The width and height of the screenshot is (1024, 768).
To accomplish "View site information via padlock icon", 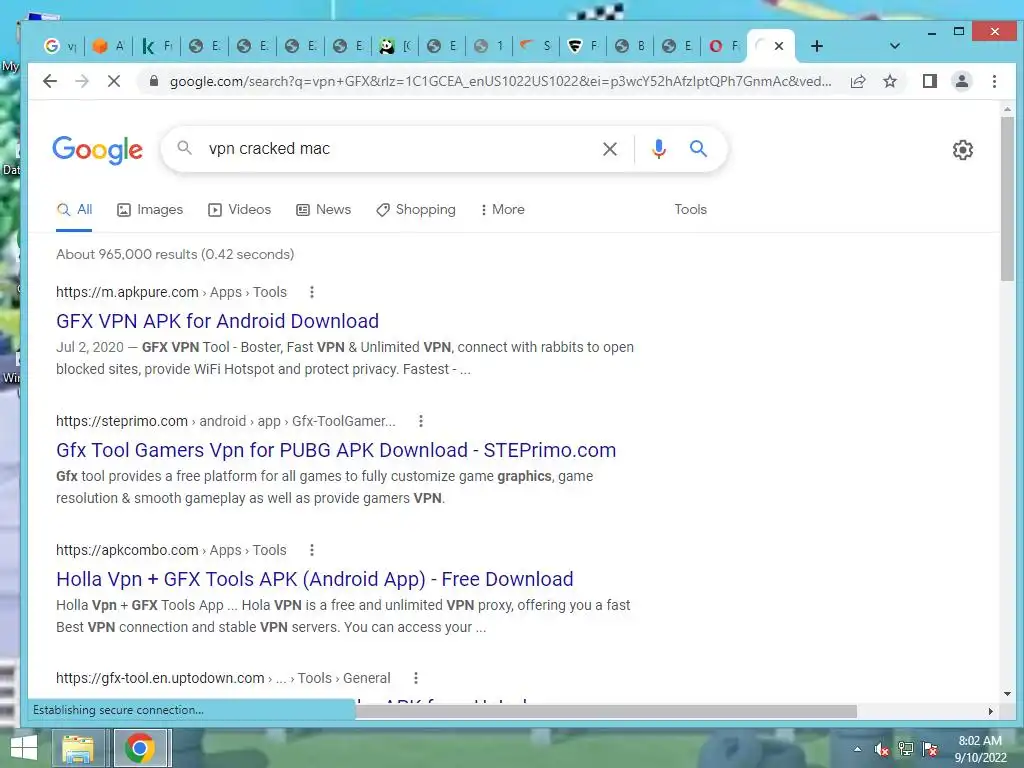I will tap(153, 81).
